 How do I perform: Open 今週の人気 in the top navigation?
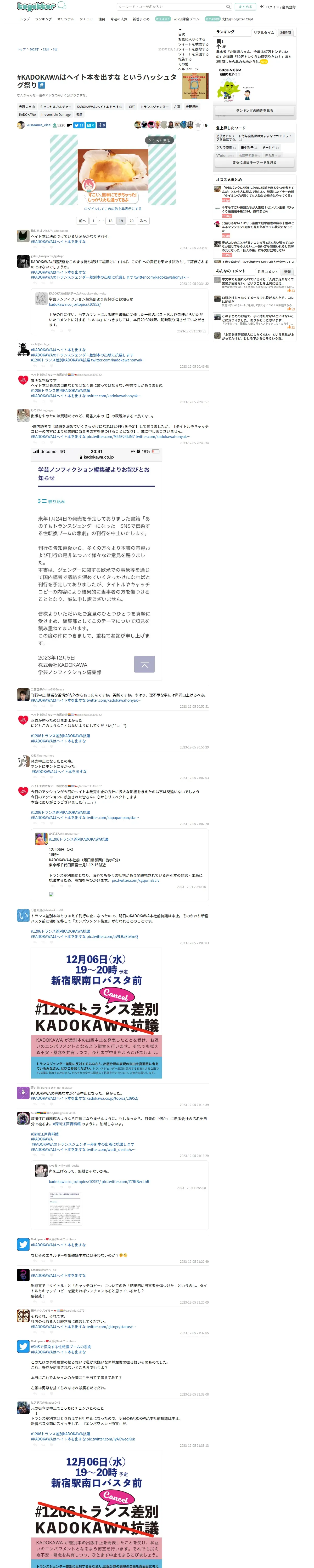tap(119, 19)
